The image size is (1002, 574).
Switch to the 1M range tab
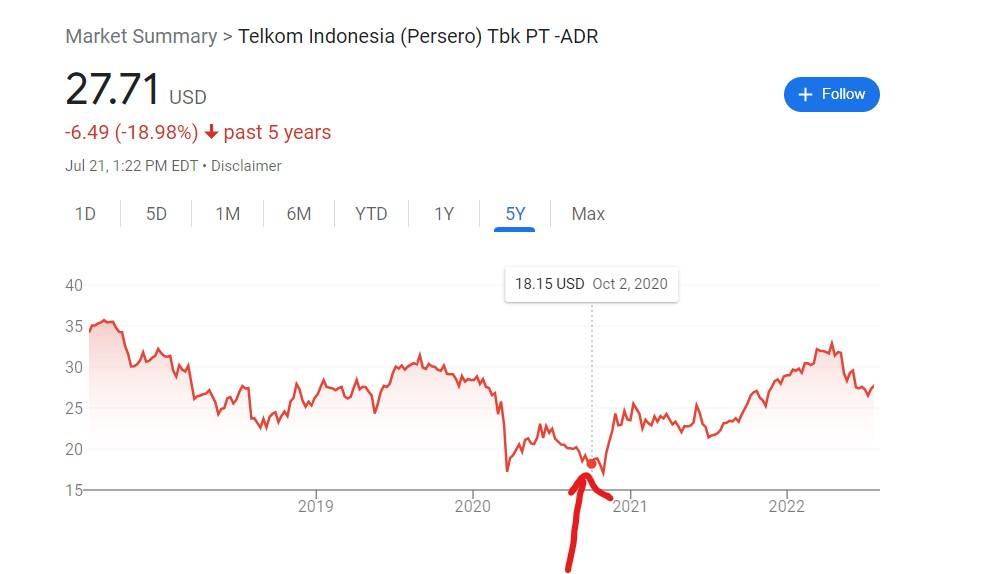pos(227,214)
